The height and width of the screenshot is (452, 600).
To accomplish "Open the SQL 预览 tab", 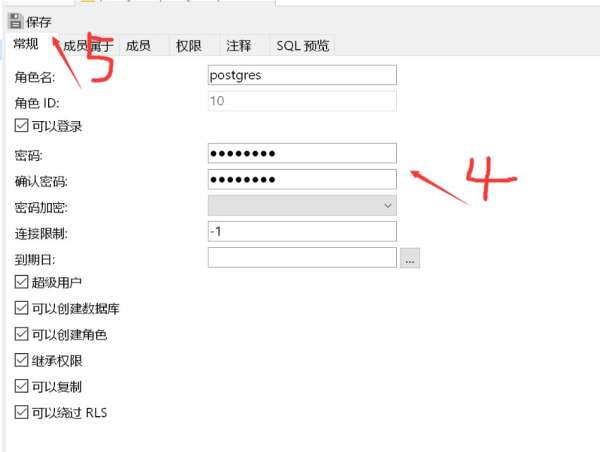I will pyautogui.click(x=303, y=46).
